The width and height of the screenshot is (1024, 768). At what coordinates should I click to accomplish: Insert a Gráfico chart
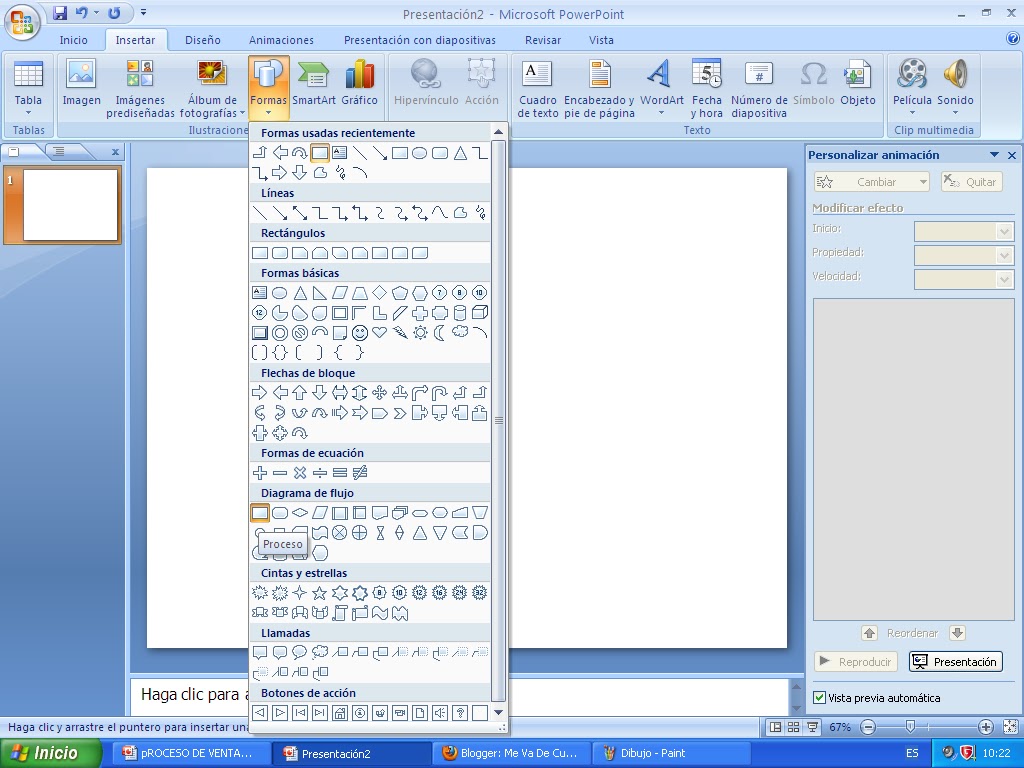359,83
